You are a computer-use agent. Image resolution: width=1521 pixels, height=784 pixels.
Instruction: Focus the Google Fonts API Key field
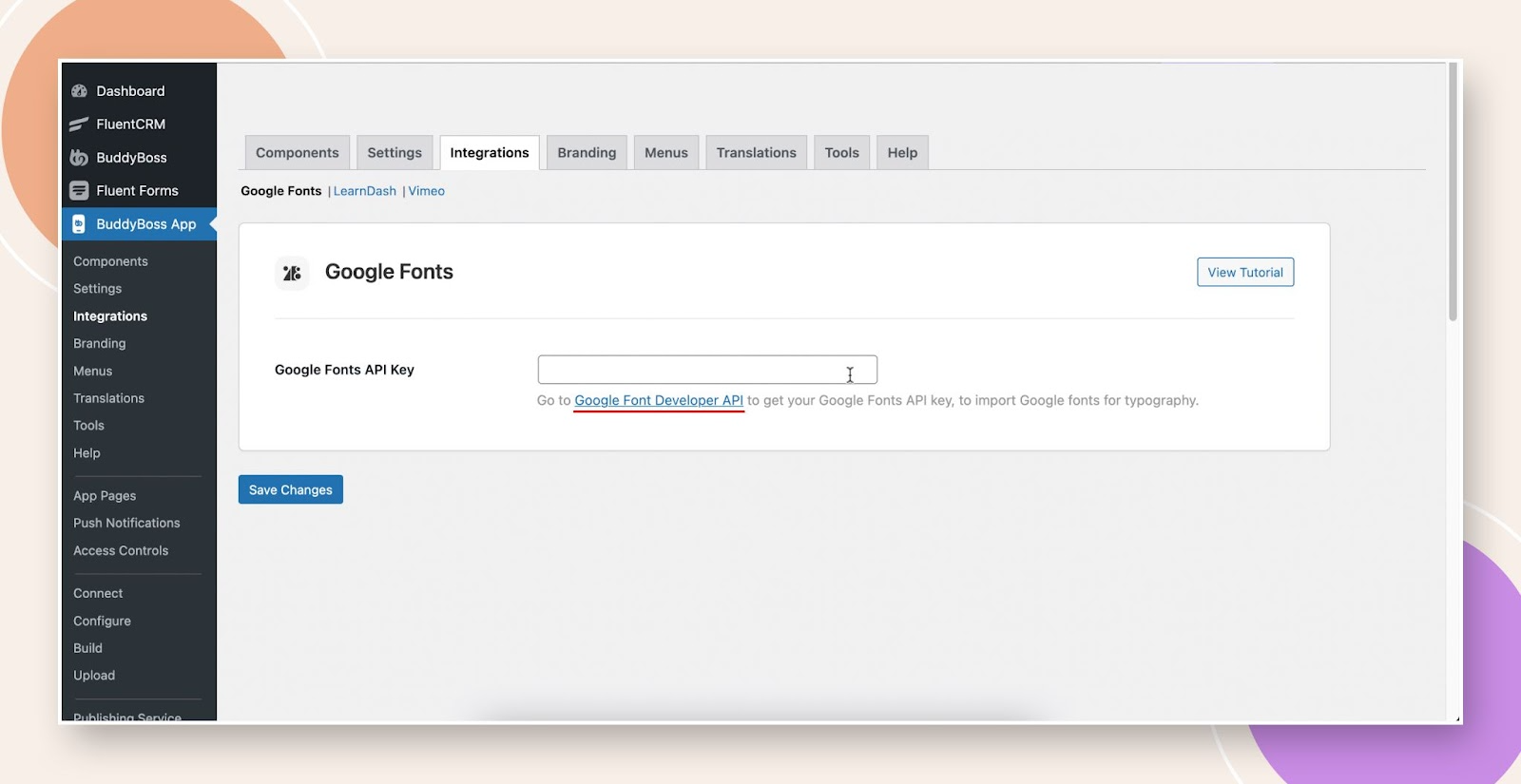tap(706, 370)
